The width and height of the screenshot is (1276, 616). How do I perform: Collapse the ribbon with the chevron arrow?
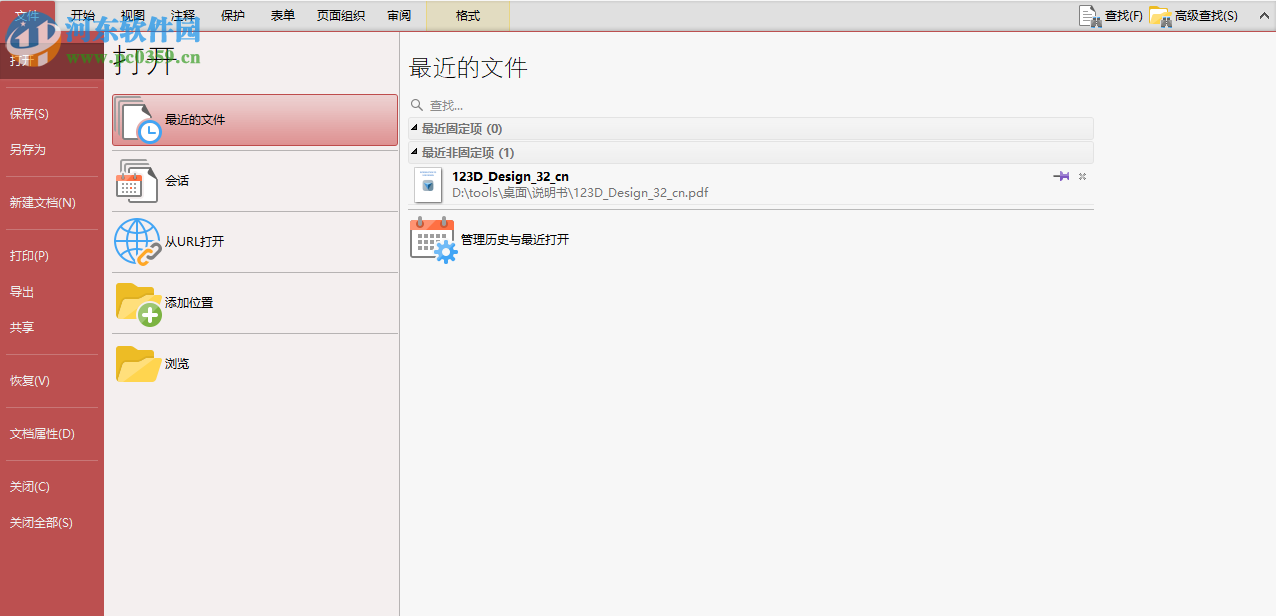1264,15
